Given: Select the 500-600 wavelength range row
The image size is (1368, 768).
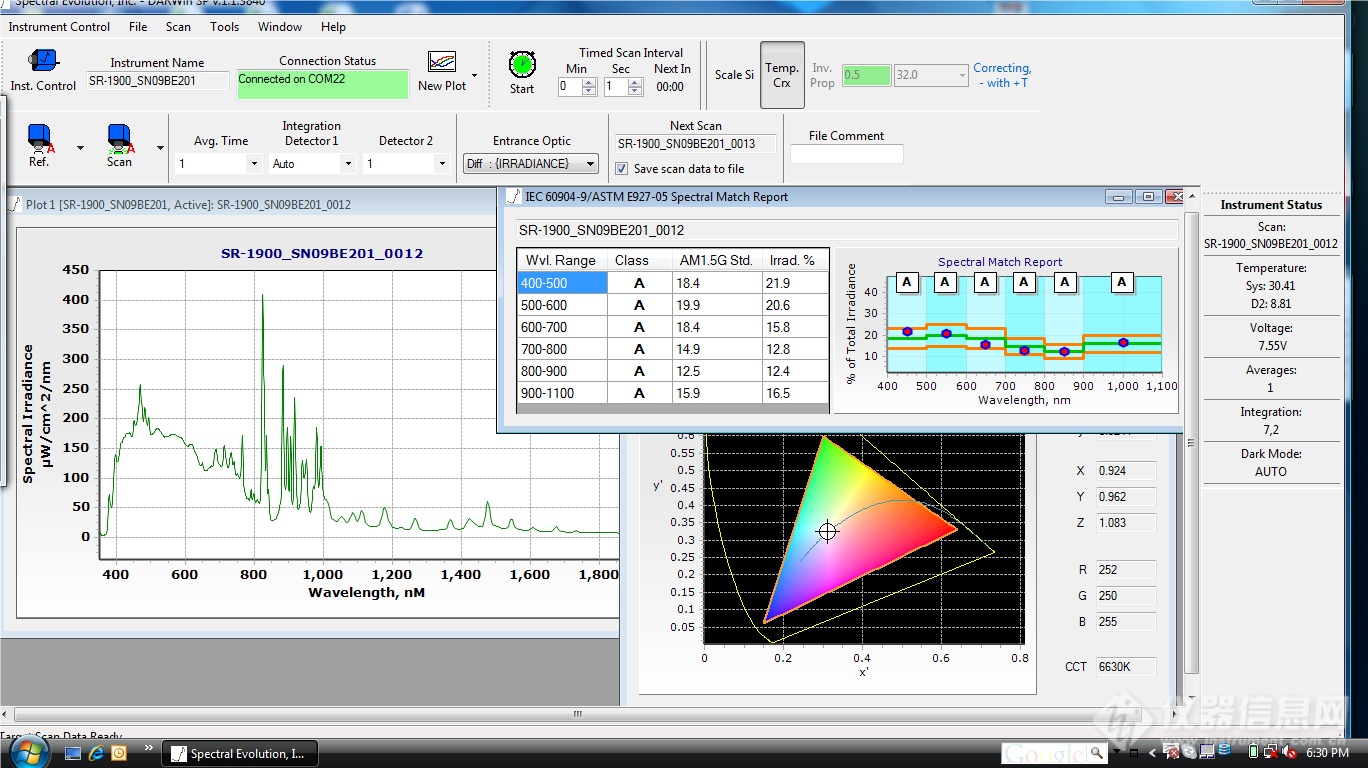Looking at the screenshot, I should click(x=672, y=305).
